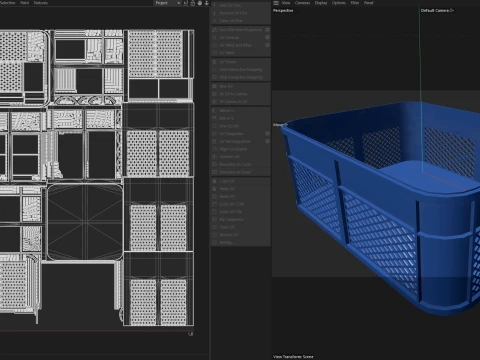
Task: Run the UV Unwrap command
Action: pyautogui.click(x=238, y=37)
